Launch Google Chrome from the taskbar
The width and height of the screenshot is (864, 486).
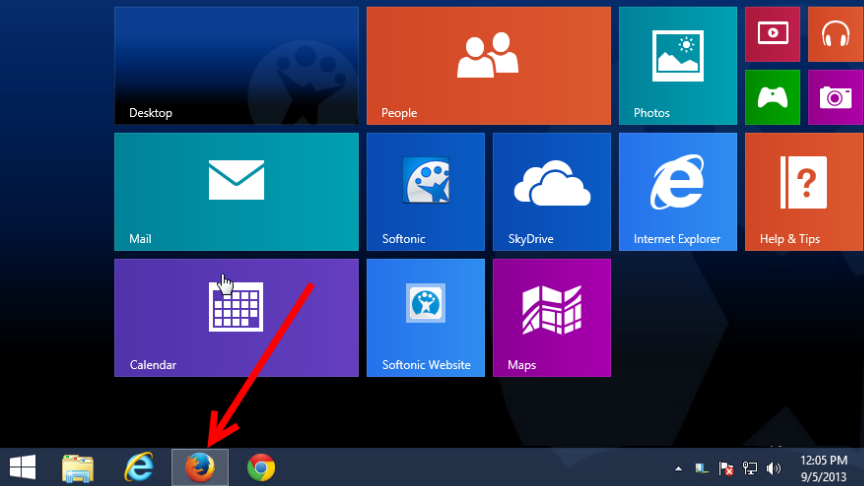coord(261,467)
